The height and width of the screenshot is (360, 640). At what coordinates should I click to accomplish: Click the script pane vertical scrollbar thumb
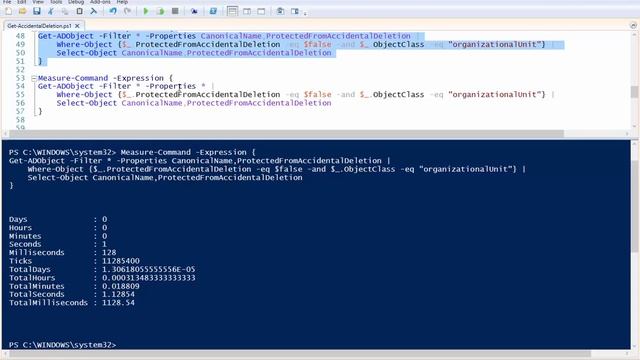(634, 92)
